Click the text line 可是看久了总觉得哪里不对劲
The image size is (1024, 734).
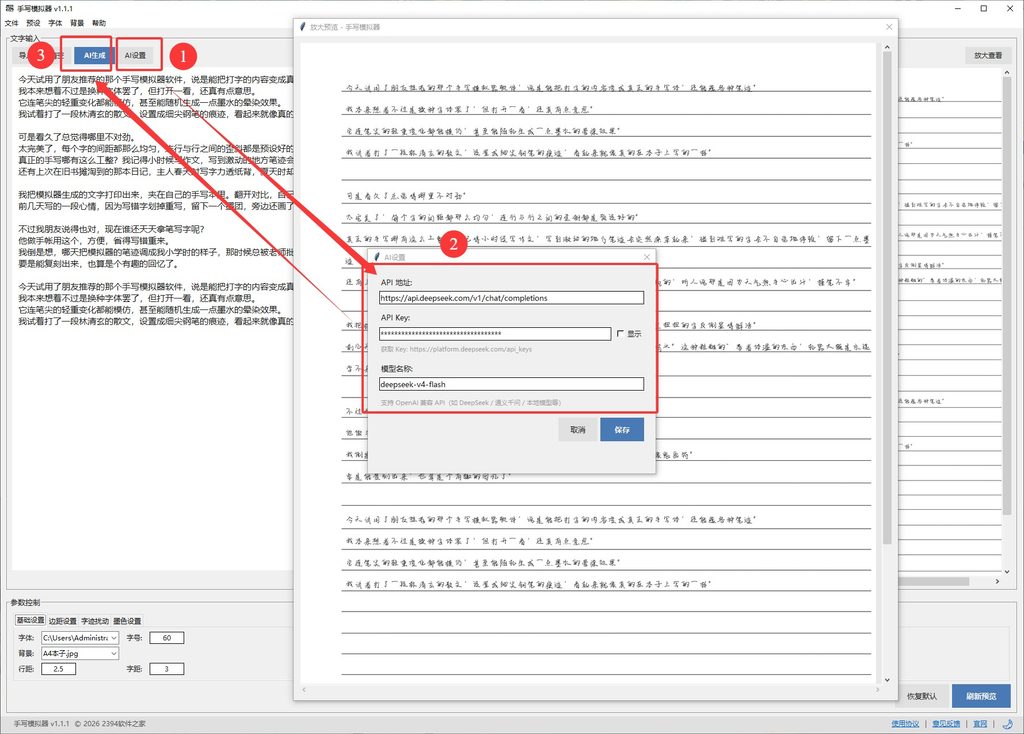click(x=77, y=137)
